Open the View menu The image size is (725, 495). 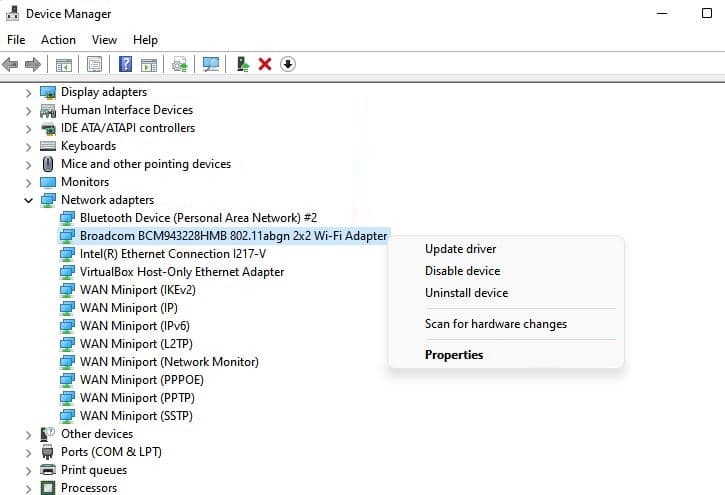[104, 40]
